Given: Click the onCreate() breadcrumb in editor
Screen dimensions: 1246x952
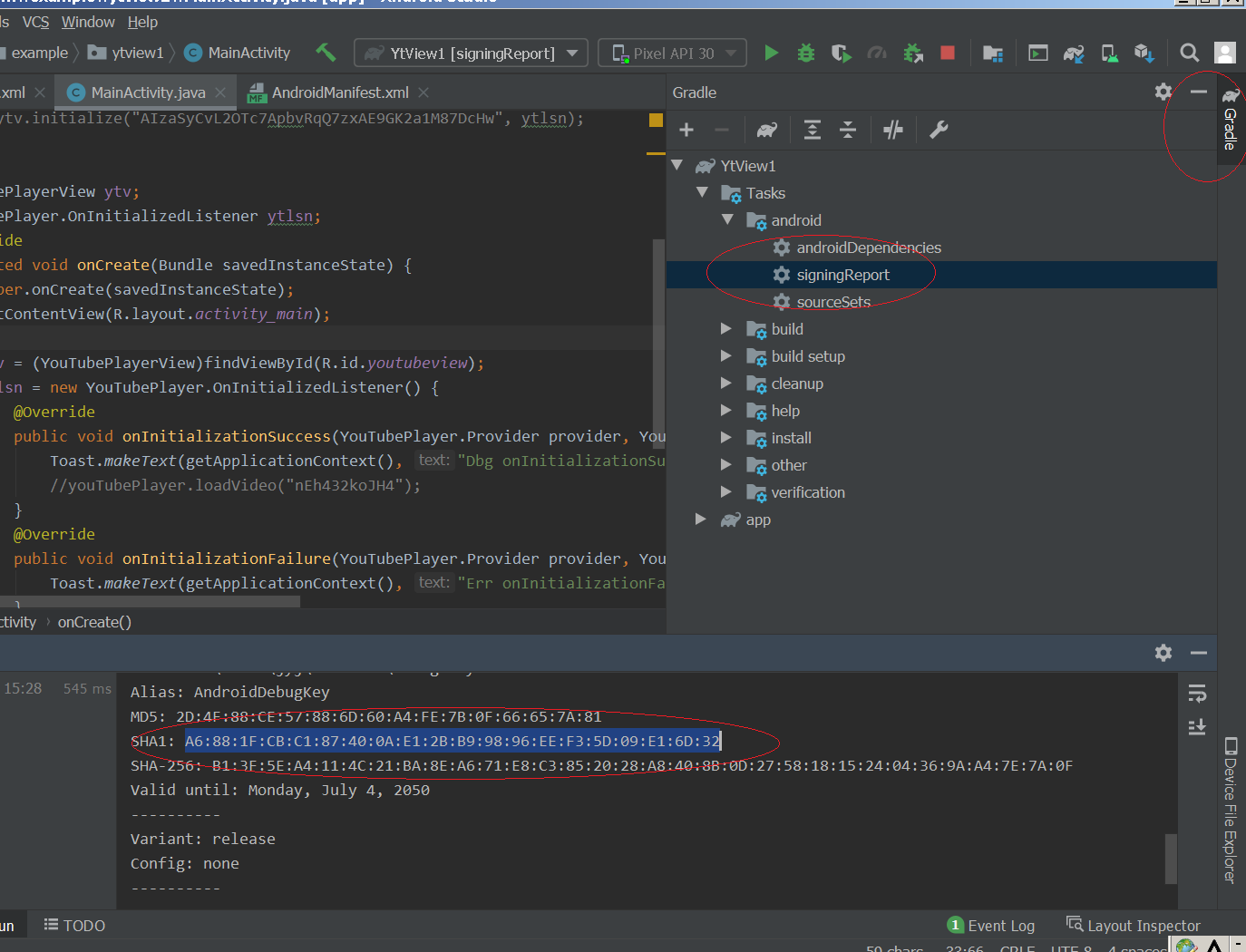Looking at the screenshot, I should coord(94,622).
